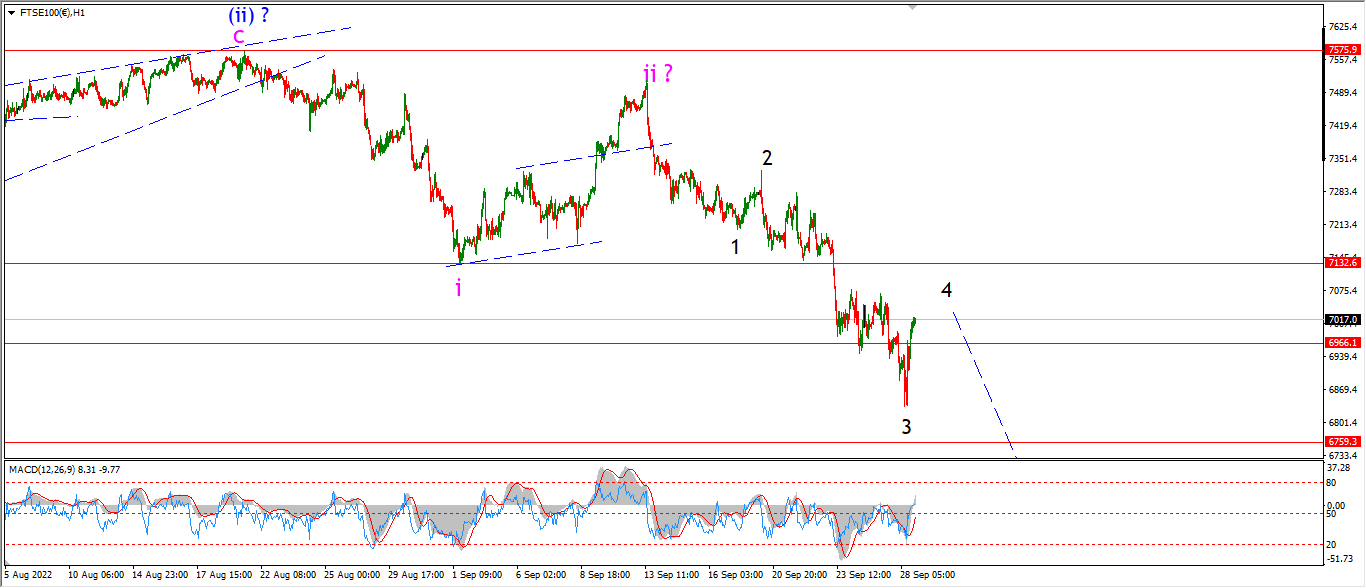Select the black wave 3 label
The image size is (1366, 588).
(906, 427)
